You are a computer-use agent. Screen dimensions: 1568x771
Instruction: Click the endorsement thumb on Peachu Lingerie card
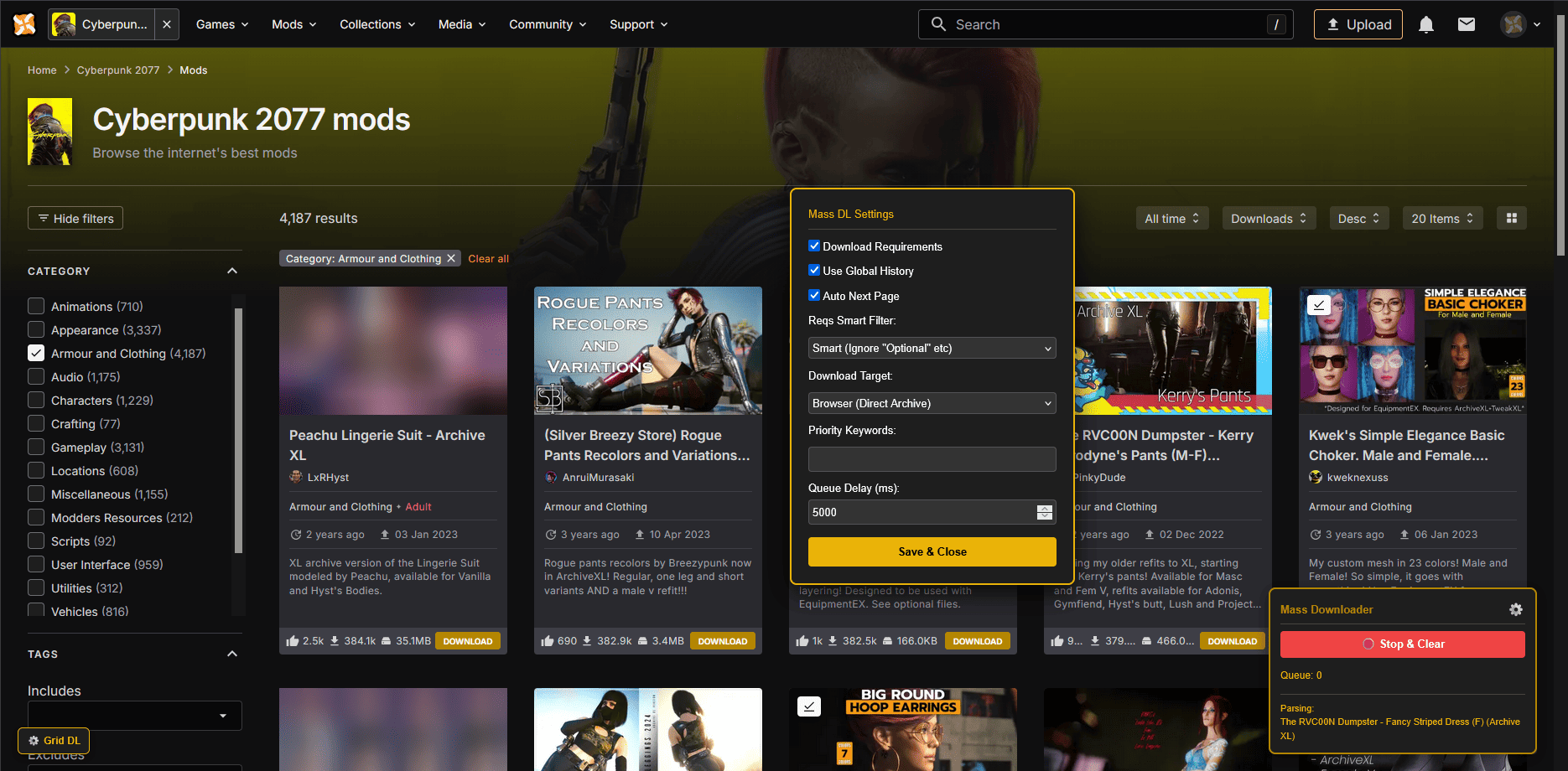point(293,641)
